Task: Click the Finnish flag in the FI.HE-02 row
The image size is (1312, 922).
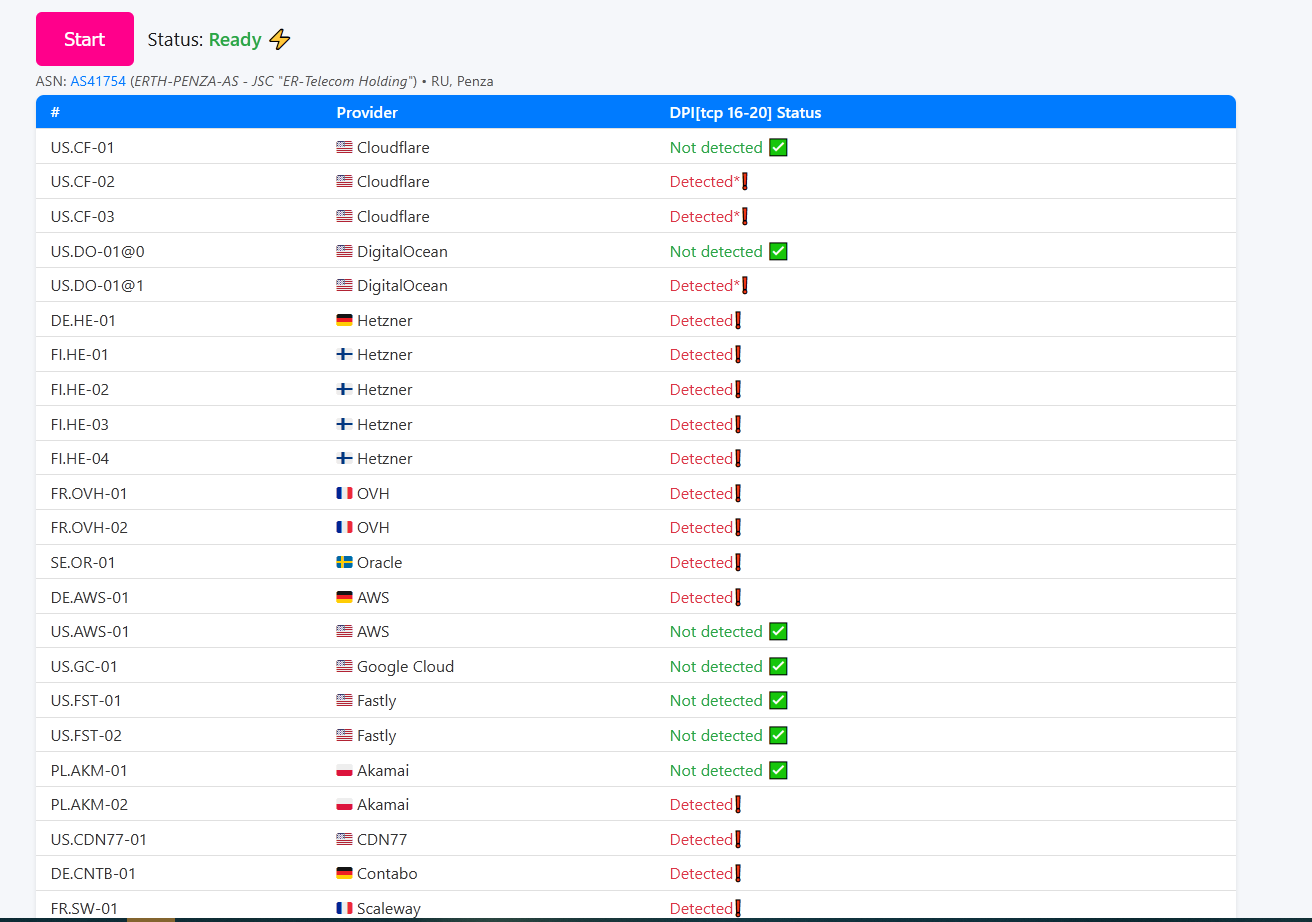Action: [x=344, y=389]
